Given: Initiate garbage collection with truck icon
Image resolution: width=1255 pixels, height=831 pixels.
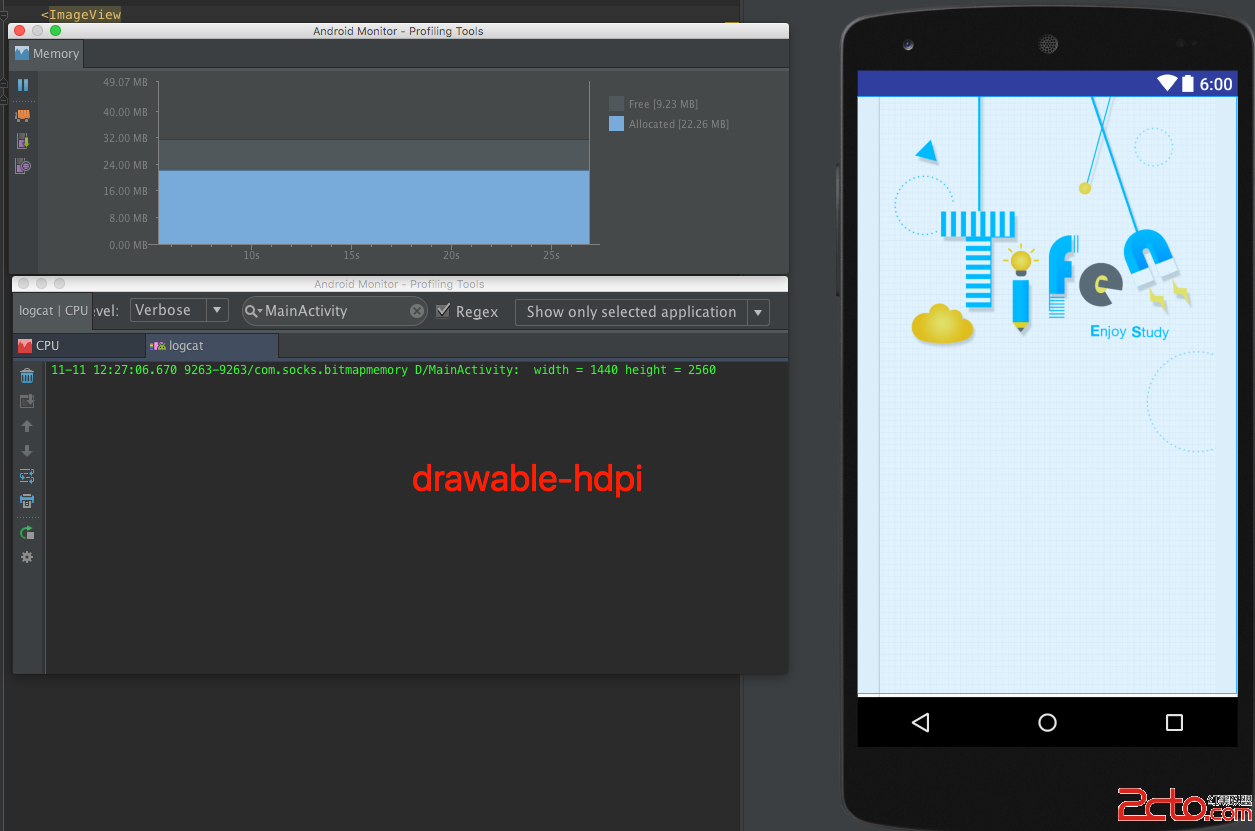Looking at the screenshot, I should (23, 116).
